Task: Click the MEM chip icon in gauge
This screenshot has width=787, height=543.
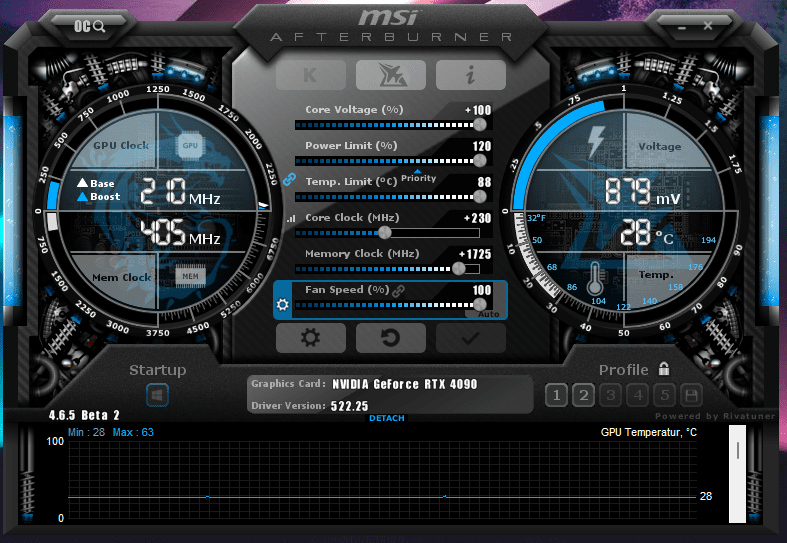Action: coord(190,276)
